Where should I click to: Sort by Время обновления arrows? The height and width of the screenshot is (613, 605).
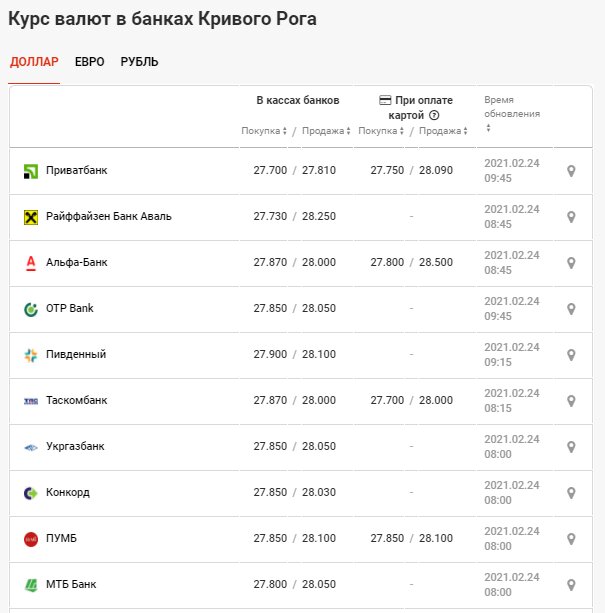pos(488,128)
